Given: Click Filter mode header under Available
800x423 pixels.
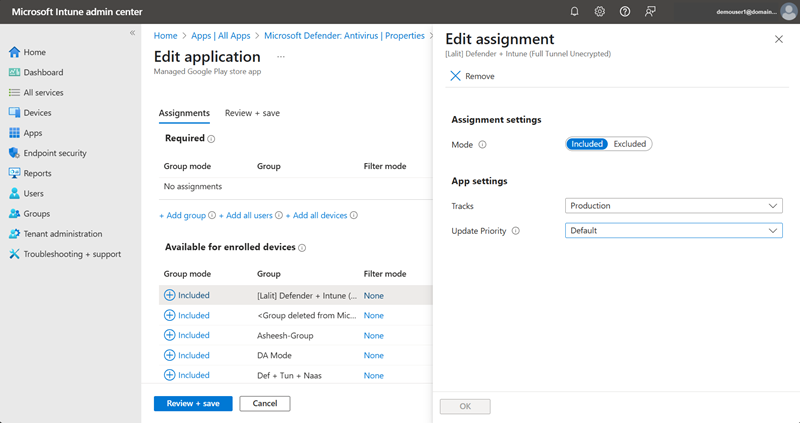Looking at the screenshot, I should [x=385, y=274].
